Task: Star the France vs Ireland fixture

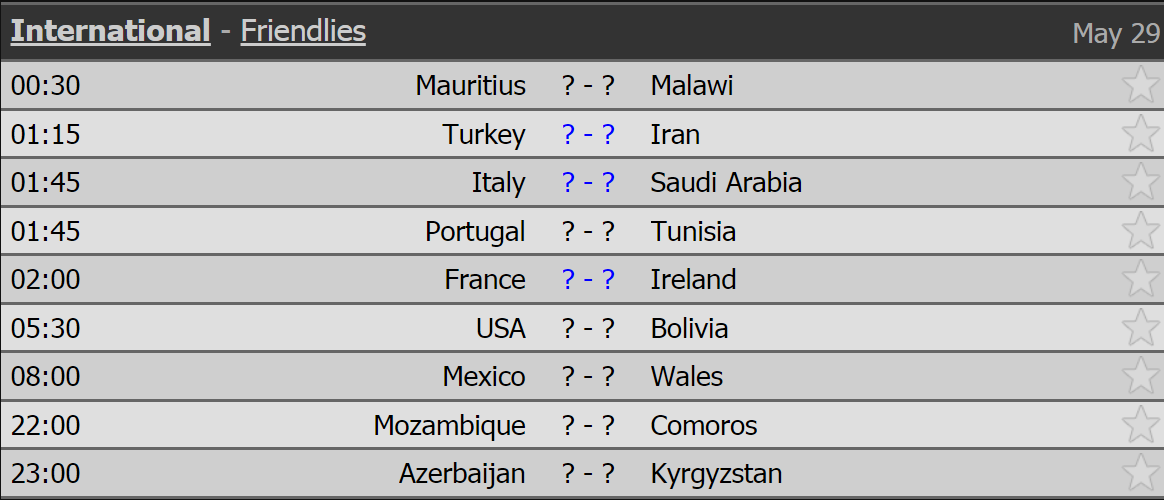Action: [1140, 279]
